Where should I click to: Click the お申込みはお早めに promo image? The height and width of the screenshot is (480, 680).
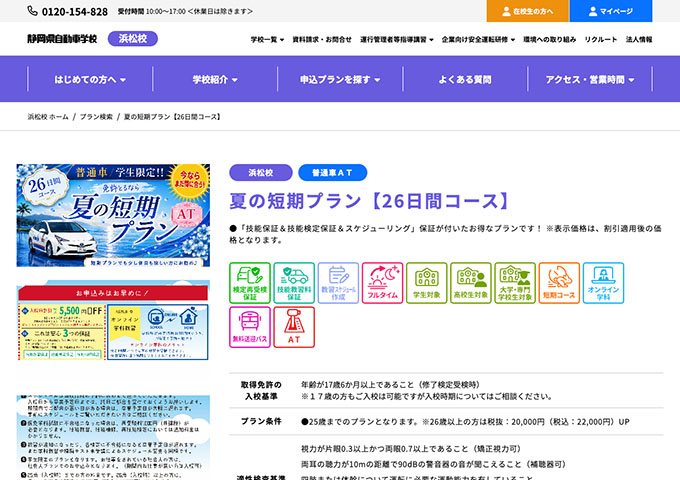tap(113, 321)
